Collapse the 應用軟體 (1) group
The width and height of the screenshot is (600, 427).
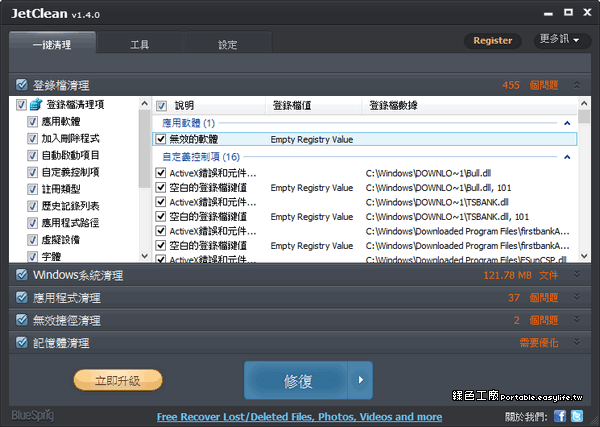click(x=567, y=123)
